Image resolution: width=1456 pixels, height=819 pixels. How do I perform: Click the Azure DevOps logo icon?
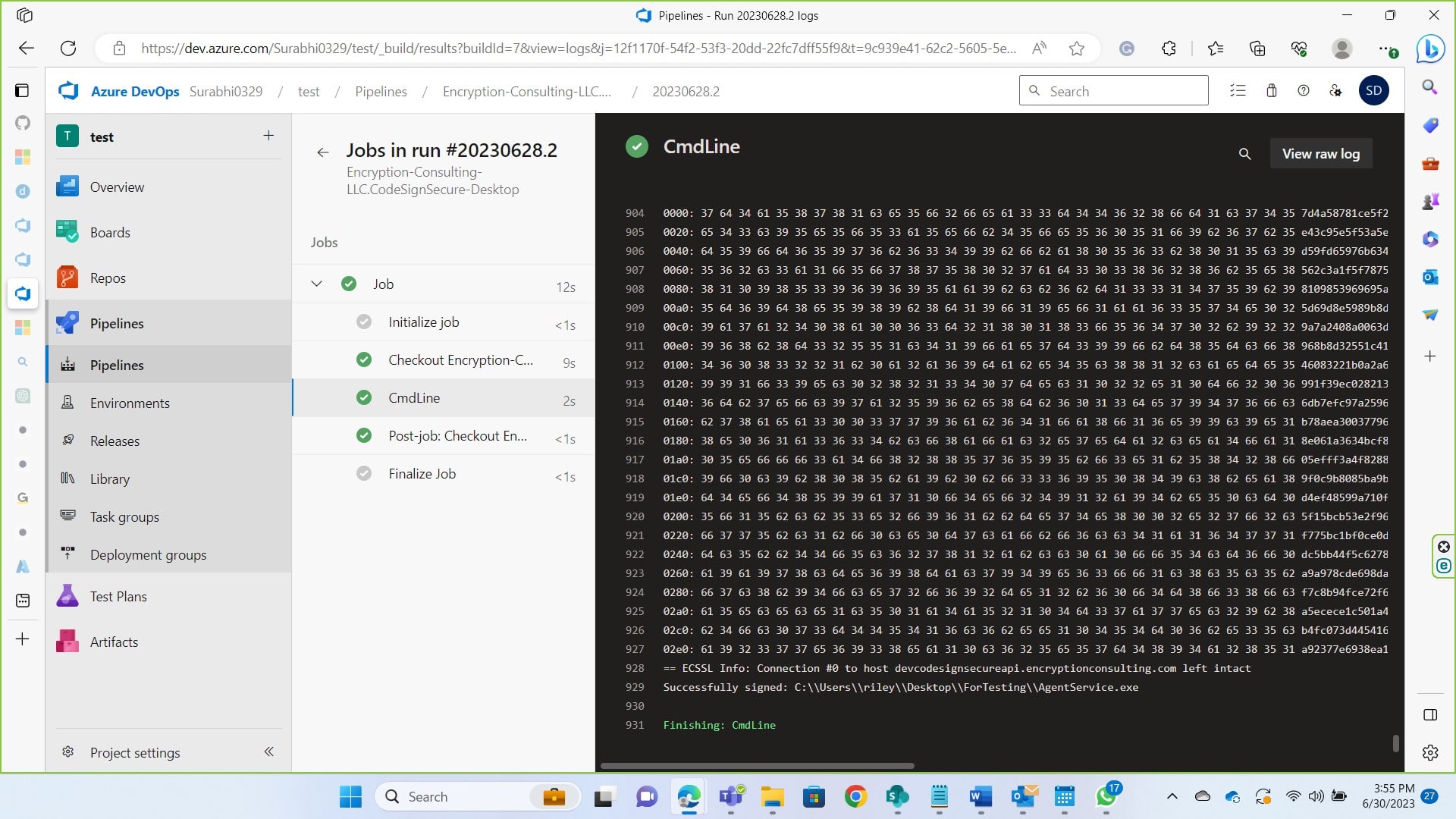pos(69,91)
